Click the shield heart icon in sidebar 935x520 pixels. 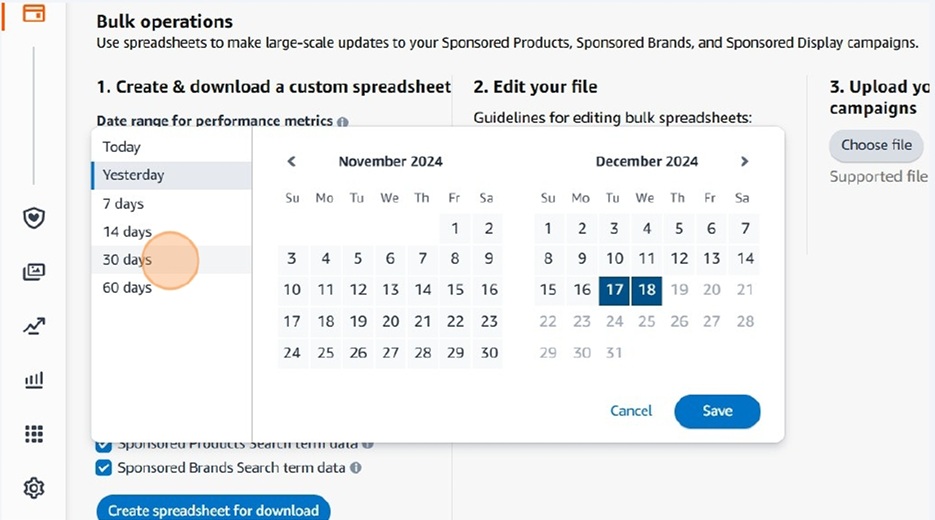(x=34, y=217)
